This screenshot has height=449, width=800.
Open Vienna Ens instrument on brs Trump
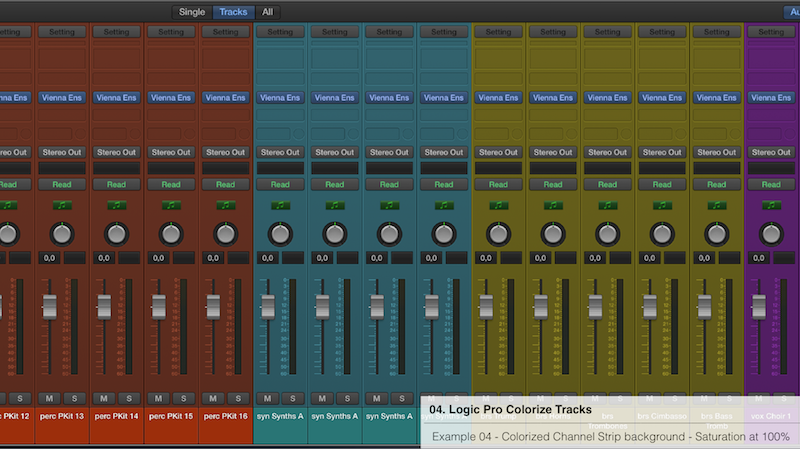498,97
